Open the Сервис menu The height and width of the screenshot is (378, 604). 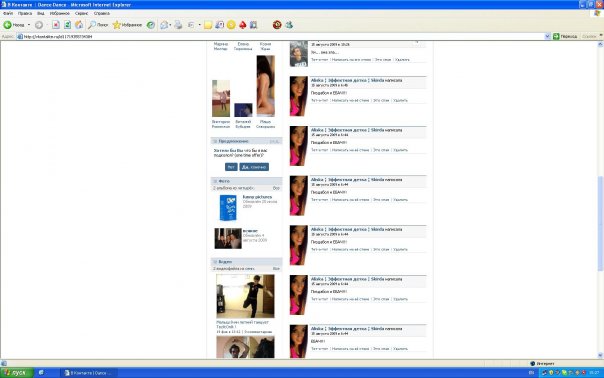point(82,13)
